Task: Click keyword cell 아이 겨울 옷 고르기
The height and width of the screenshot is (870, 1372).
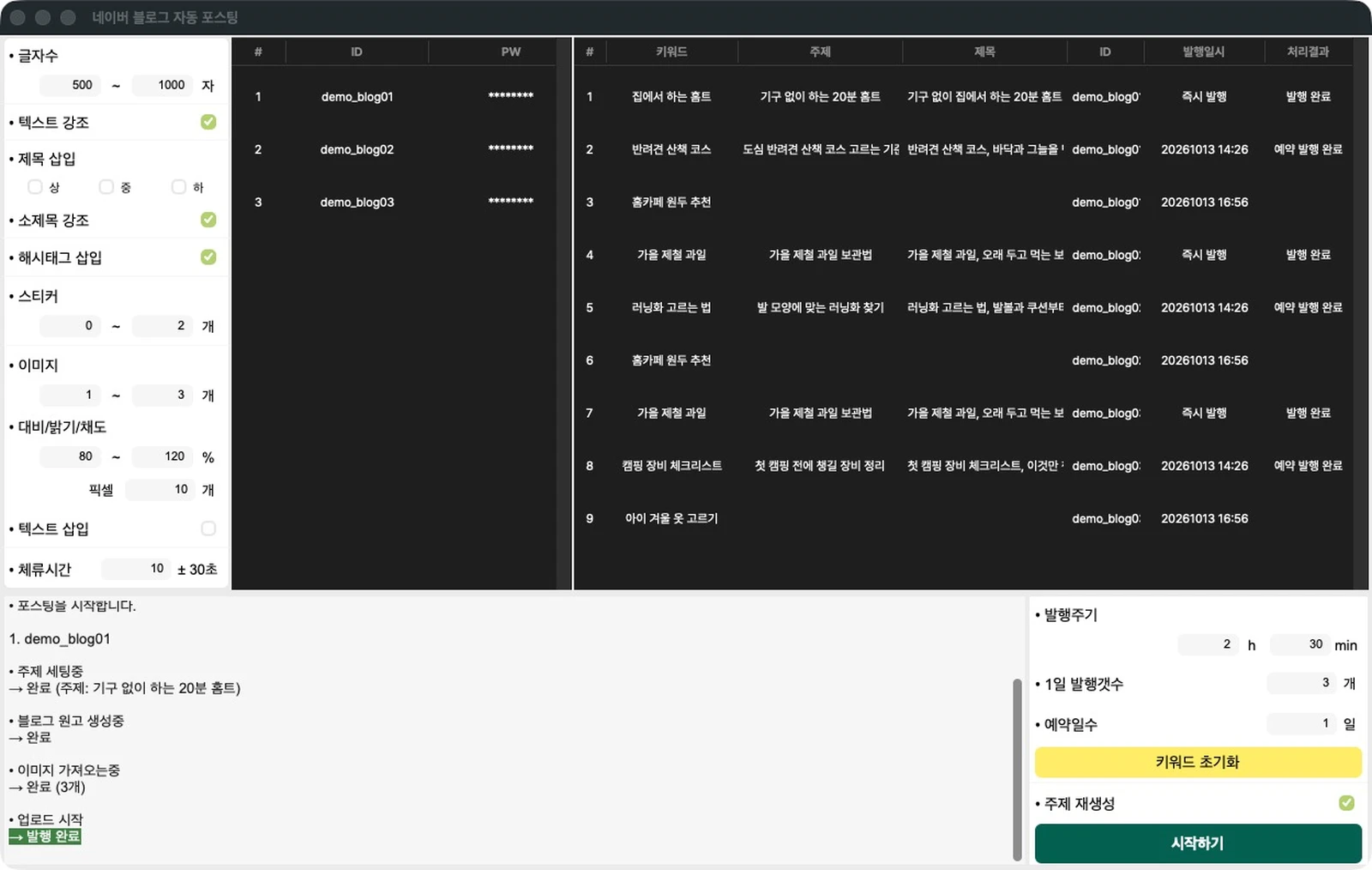Action: (x=671, y=518)
